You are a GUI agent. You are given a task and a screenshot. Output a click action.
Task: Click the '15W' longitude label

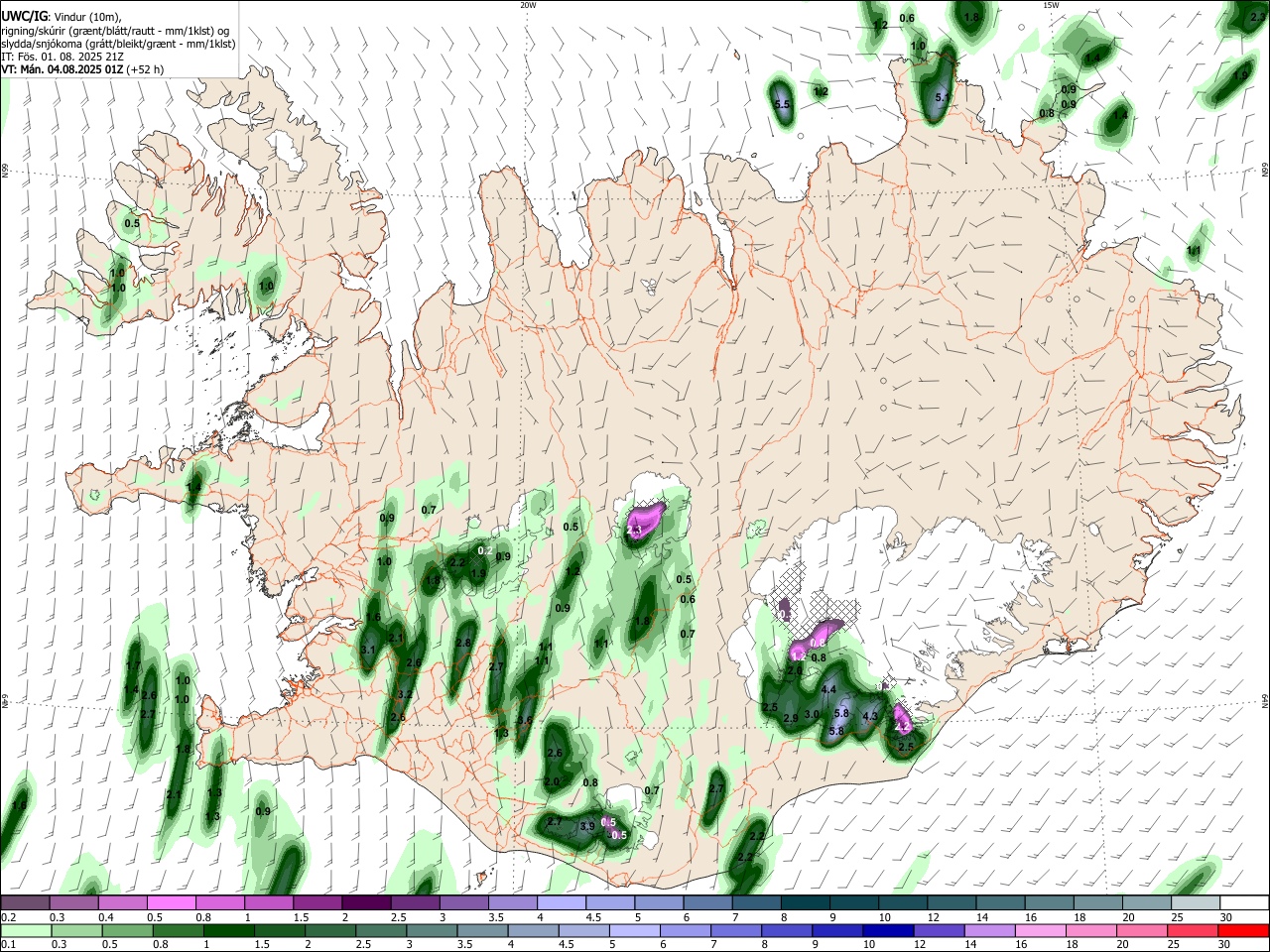point(1051,5)
